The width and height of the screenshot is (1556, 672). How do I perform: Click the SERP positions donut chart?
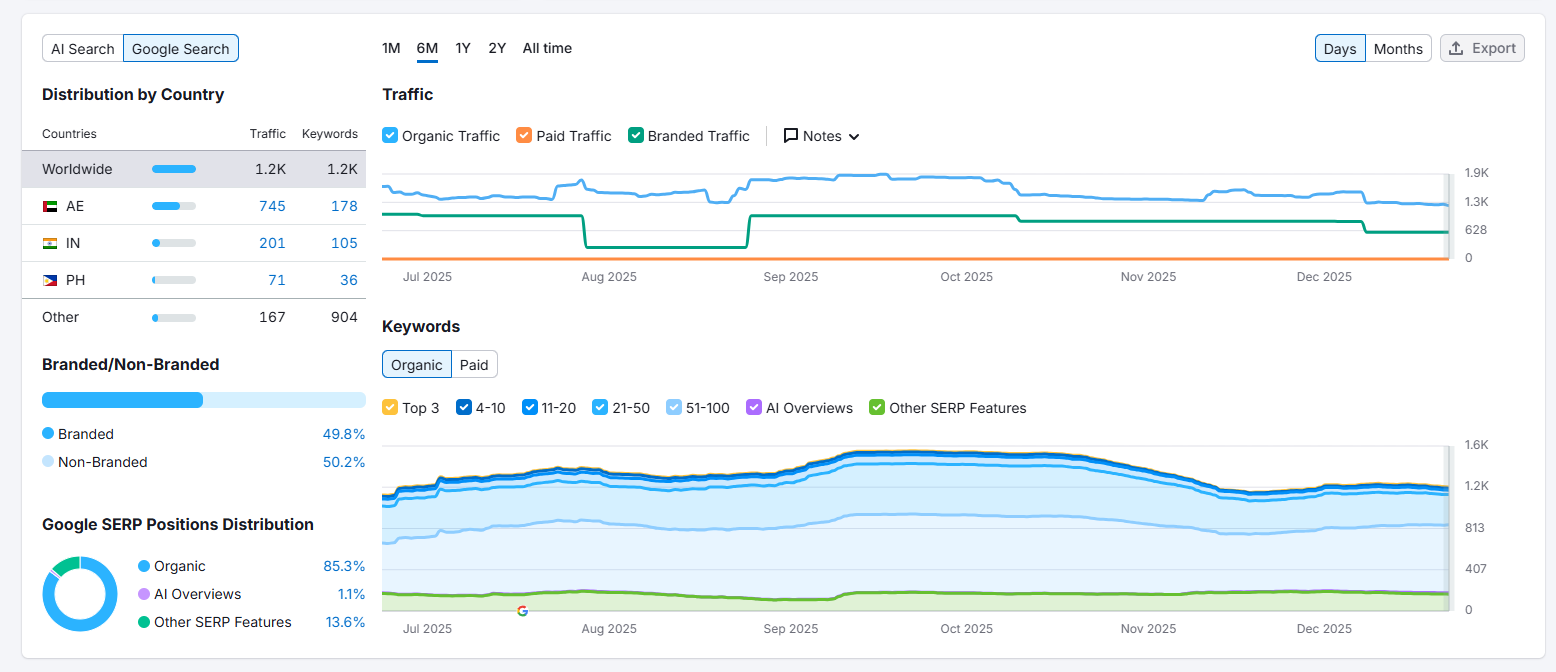pos(79,594)
